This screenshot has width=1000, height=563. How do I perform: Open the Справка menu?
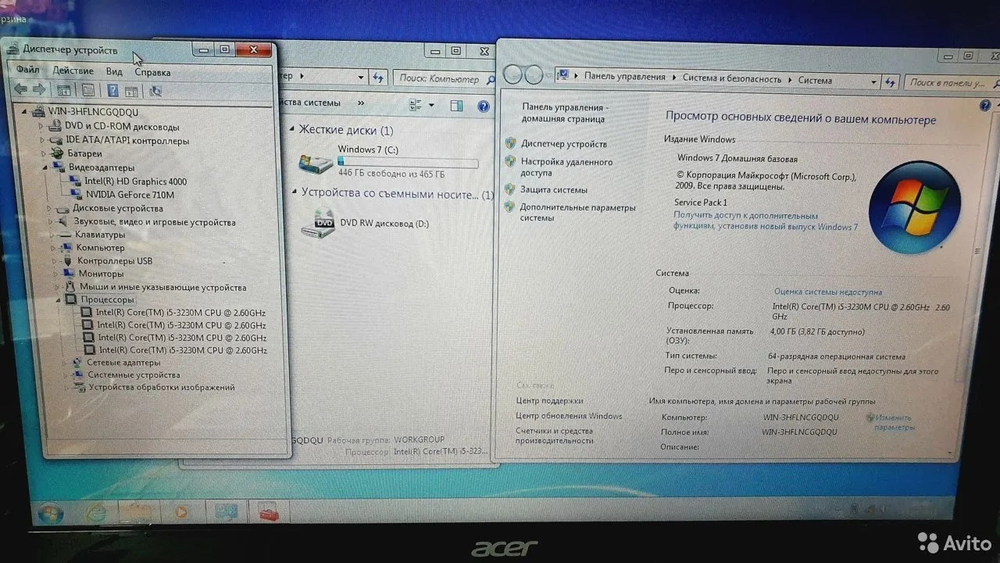(152, 73)
